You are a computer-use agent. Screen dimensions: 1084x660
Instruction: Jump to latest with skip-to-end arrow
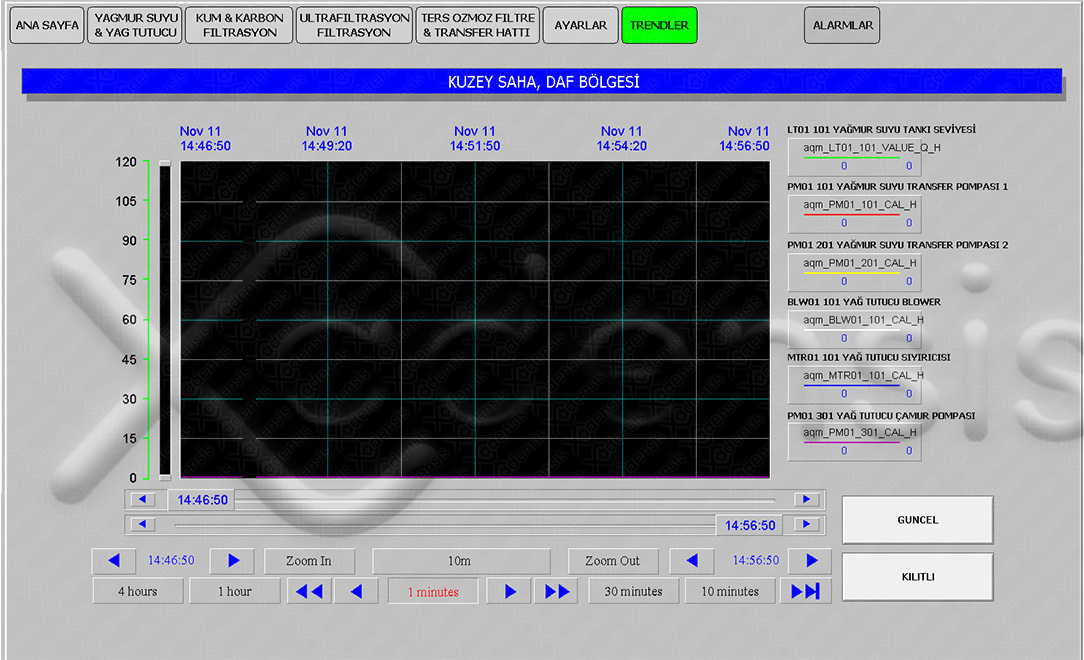point(805,591)
